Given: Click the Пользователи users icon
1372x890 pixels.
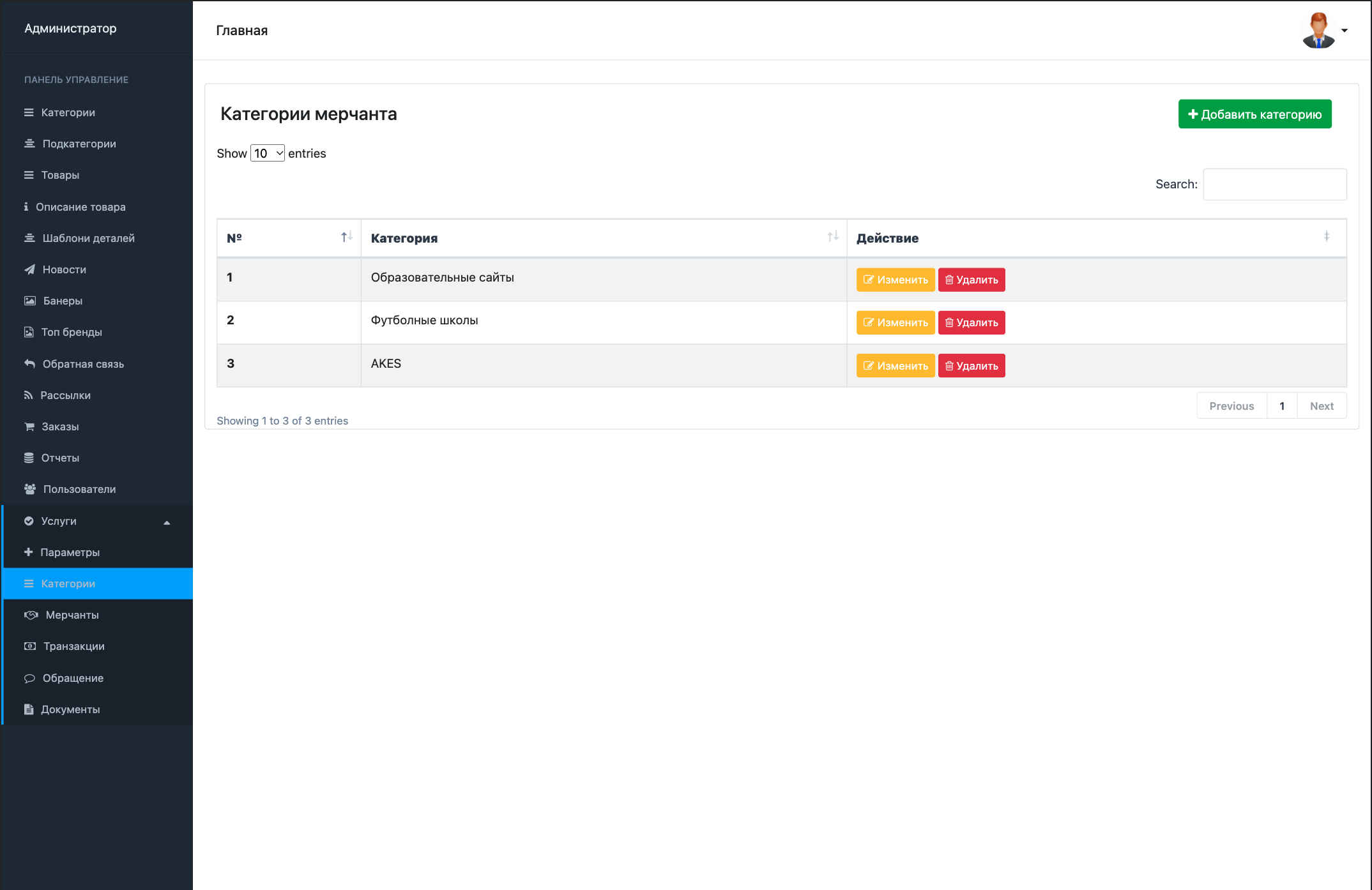Looking at the screenshot, I should coord(30,489).
